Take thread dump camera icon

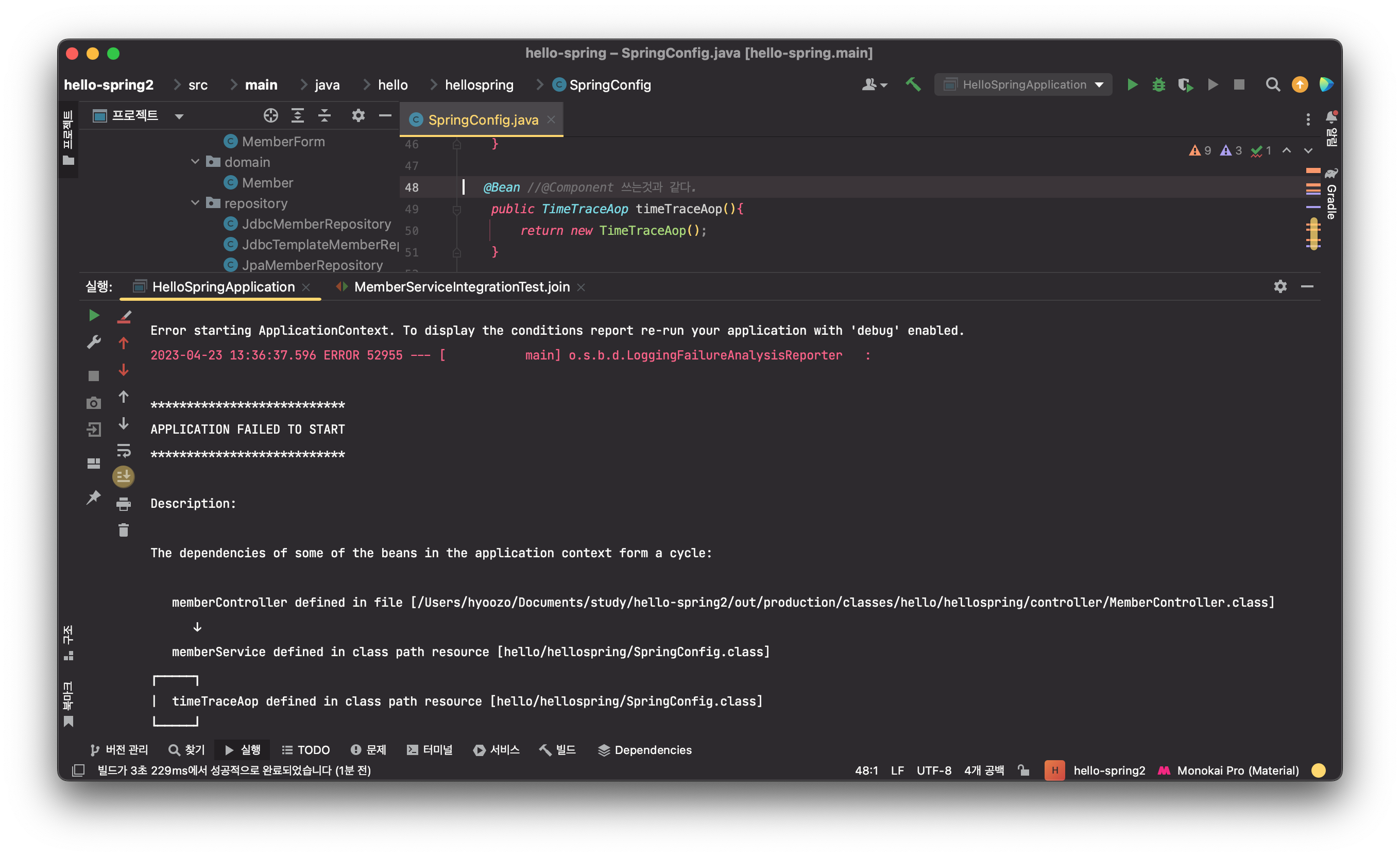coord(94,403)
